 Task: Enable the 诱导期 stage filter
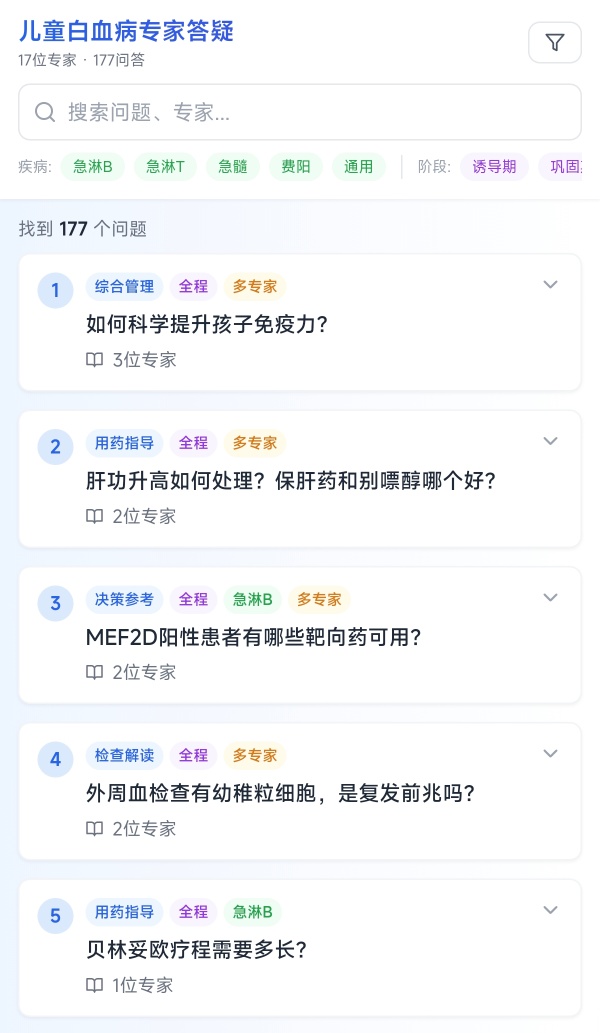pos(495,167)
